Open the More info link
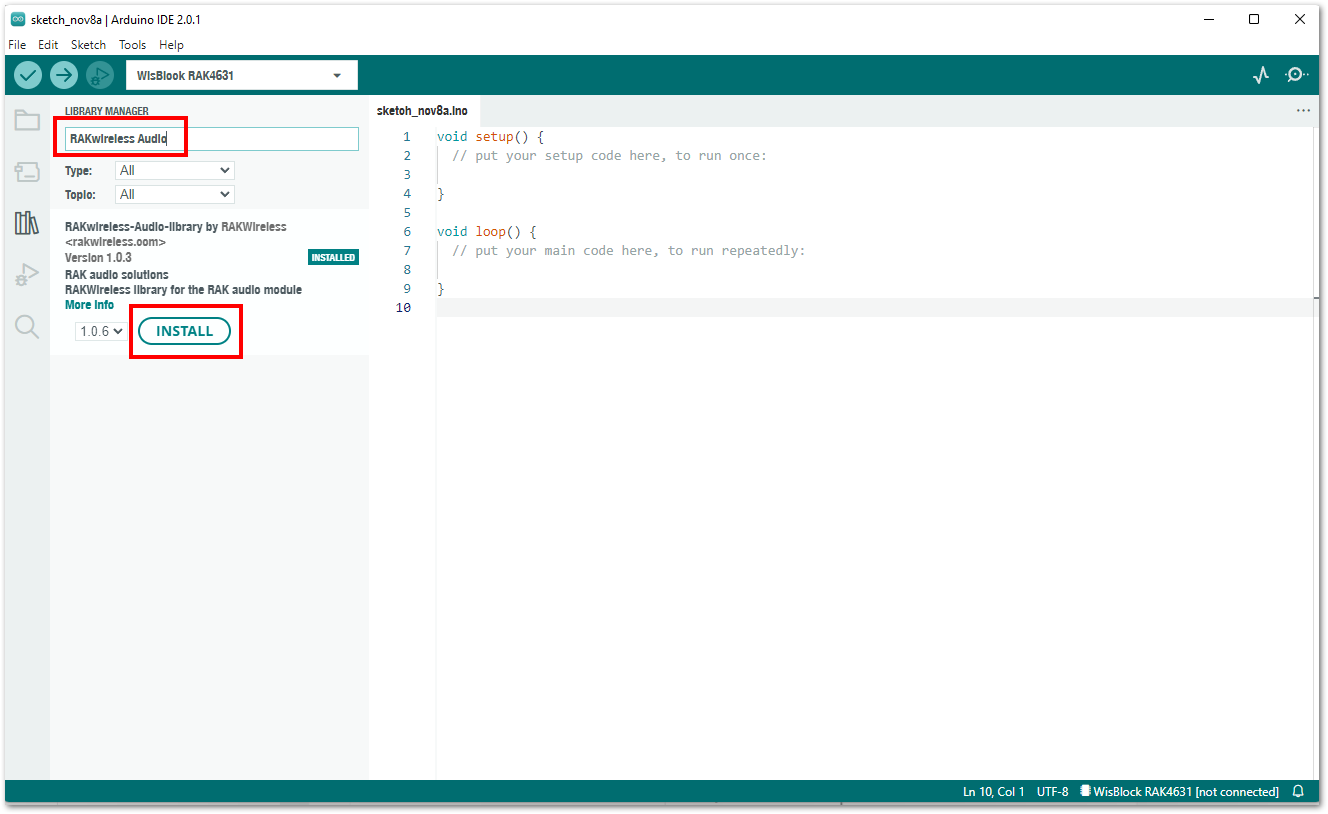This screenshot has width=1328, height=814. pyautogui.click(x=89, y=305)
